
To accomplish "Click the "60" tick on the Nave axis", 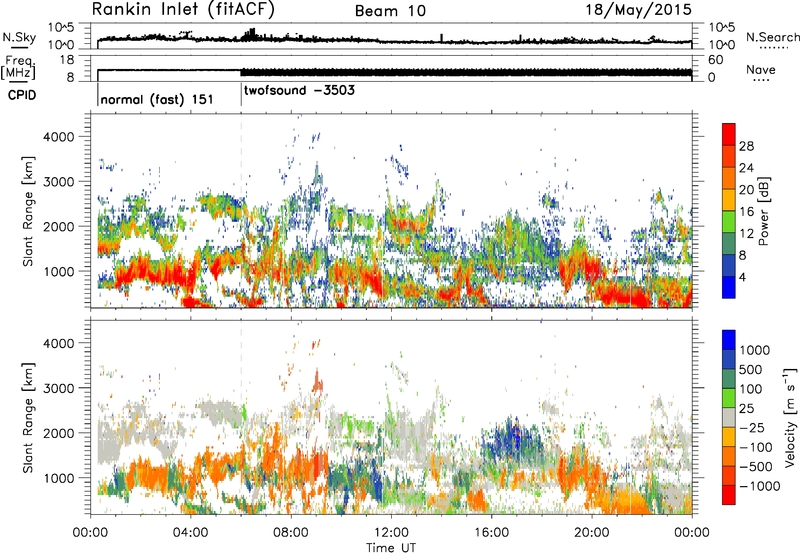I will click(x=715, y=60).
